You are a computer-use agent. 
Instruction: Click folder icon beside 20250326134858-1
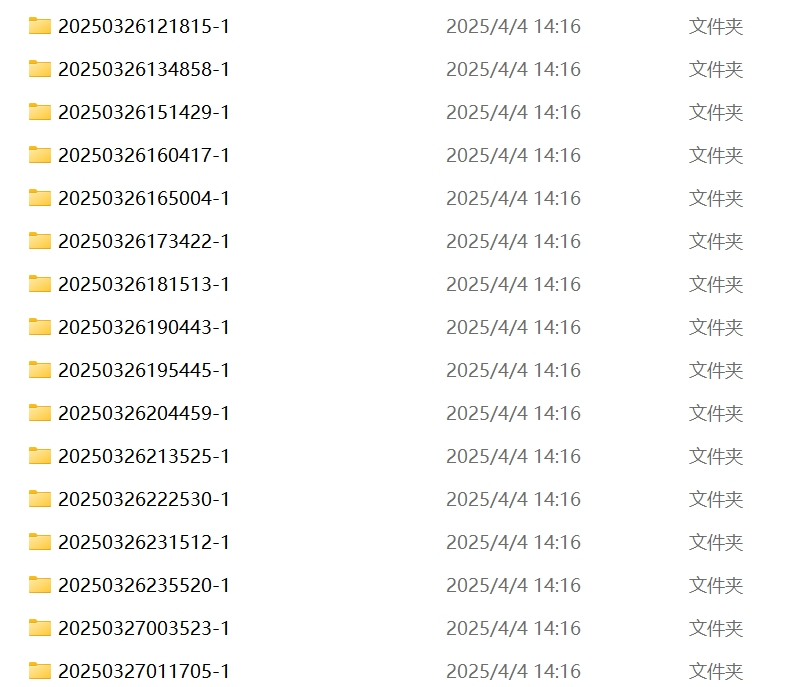coord(40,69)
